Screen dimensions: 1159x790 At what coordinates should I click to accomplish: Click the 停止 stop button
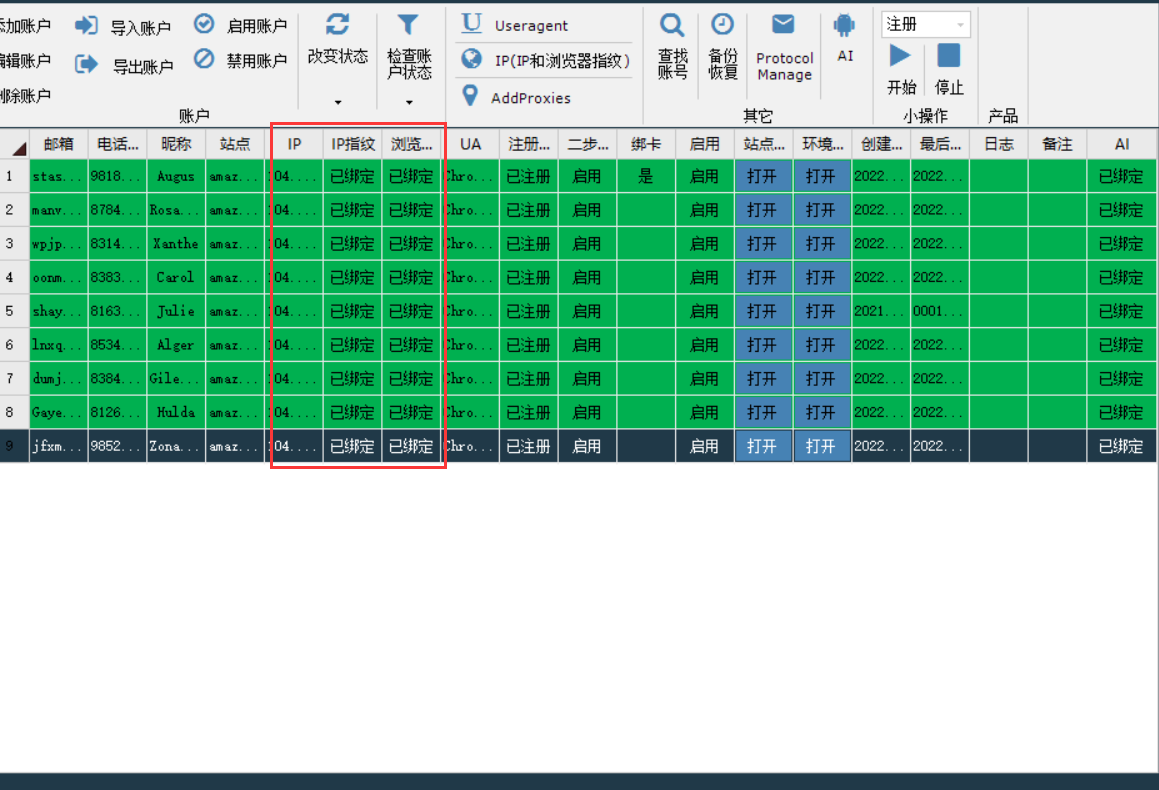click(948, 55)
